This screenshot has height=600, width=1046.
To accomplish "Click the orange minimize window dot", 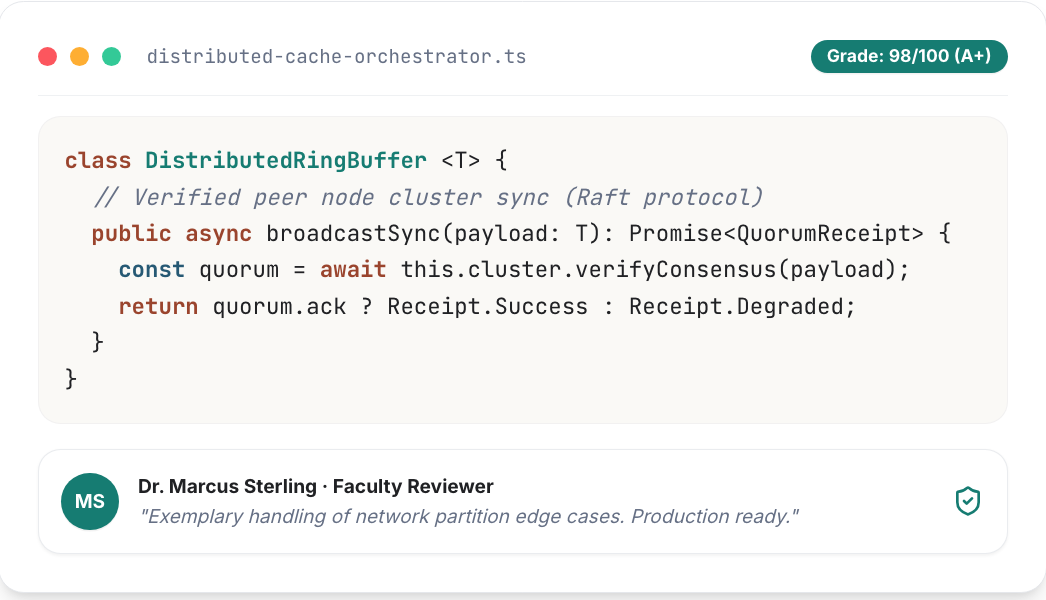I will pos(79,57).
